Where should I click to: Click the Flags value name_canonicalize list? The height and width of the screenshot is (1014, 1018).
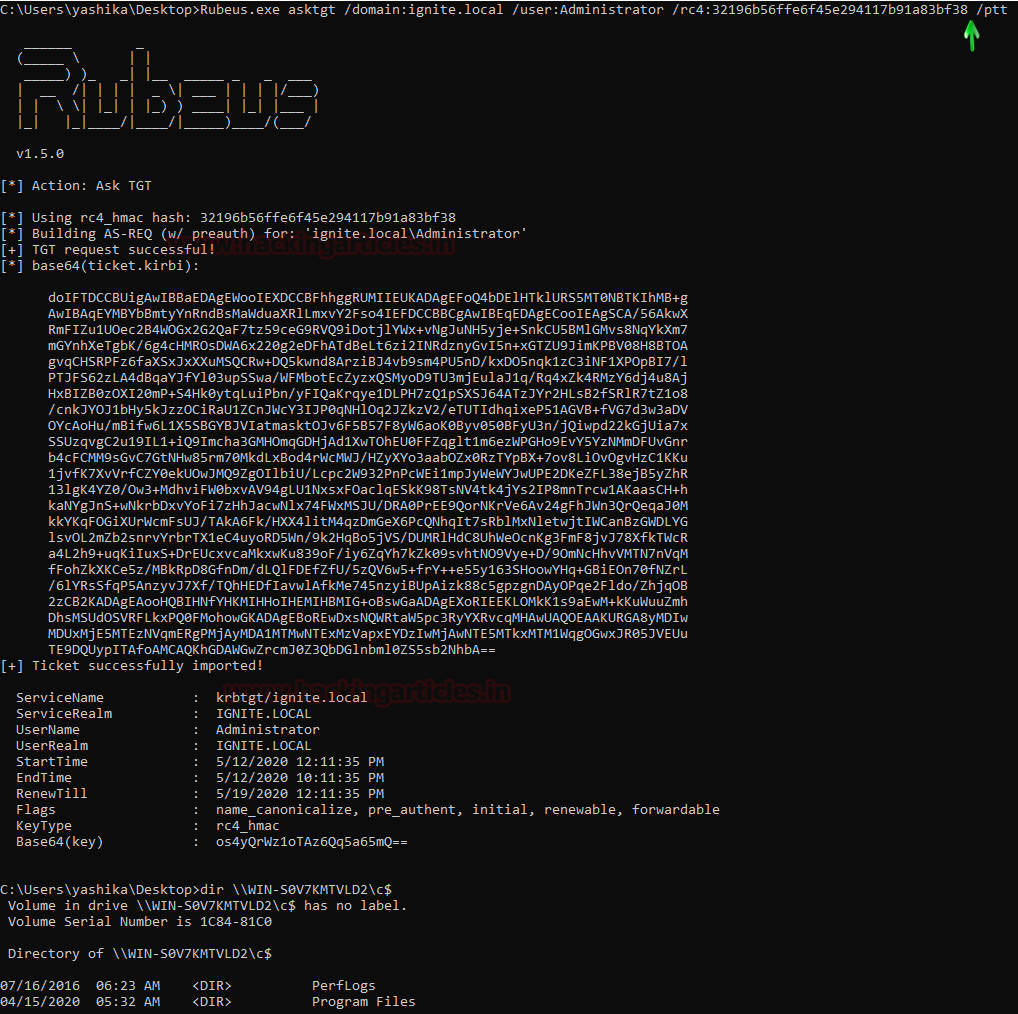[468, 810]
